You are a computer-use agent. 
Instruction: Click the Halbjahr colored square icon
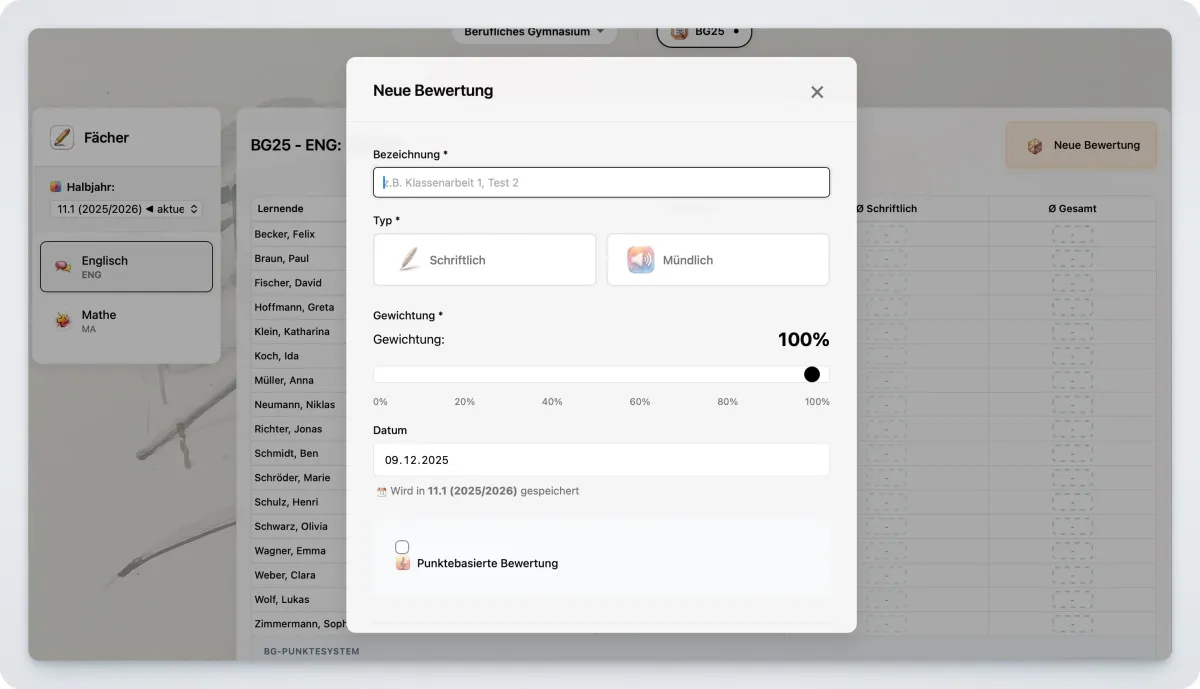point(56,187)
